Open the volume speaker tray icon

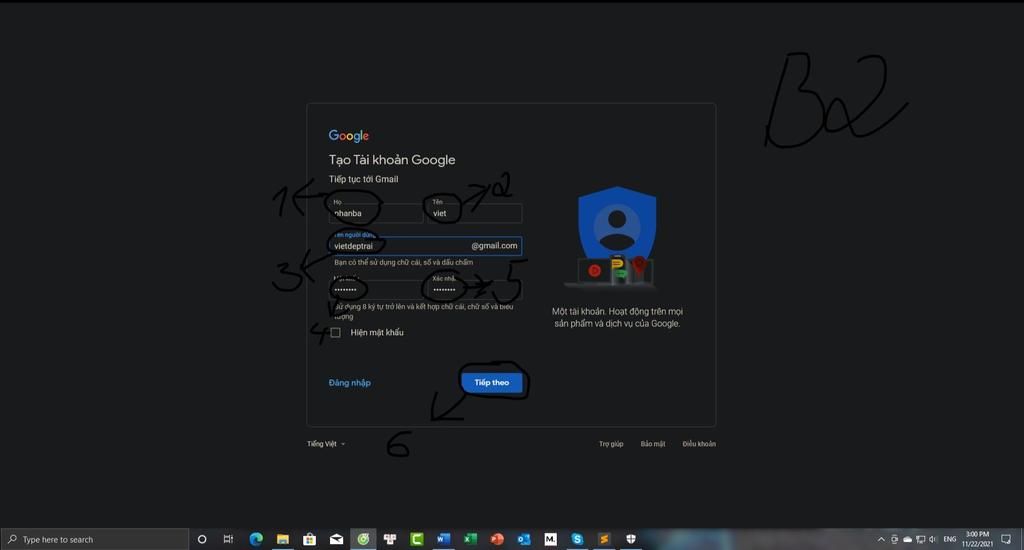pos(933,539)
